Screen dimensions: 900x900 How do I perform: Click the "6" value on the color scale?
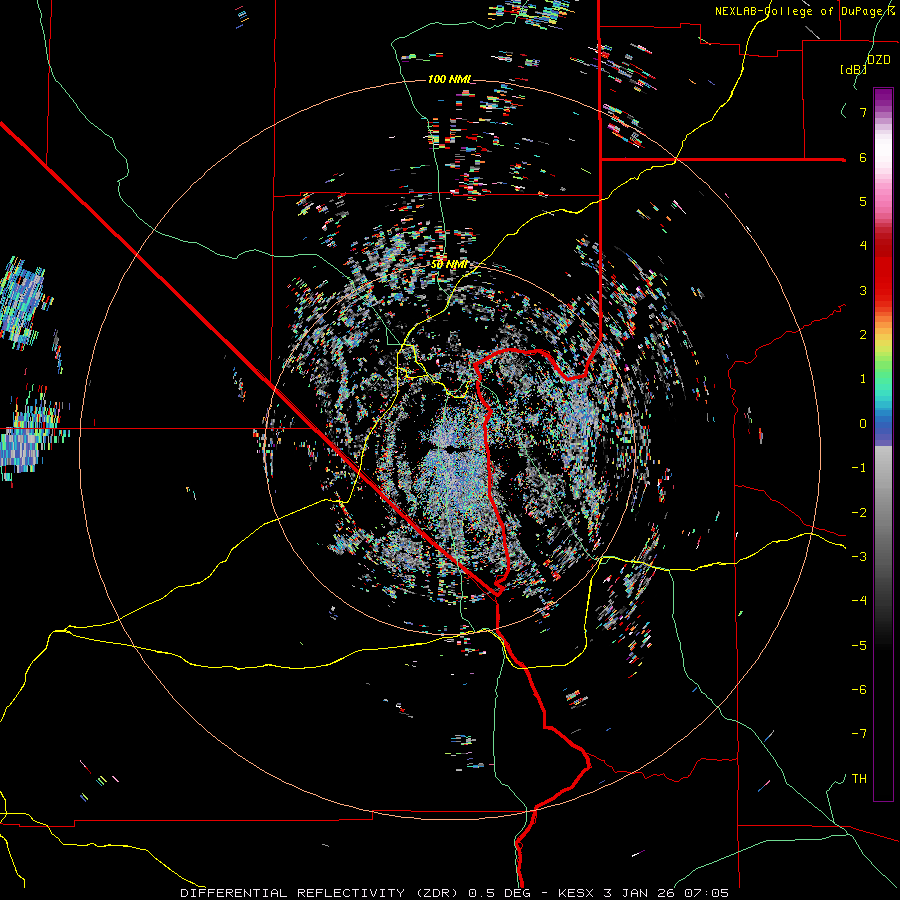click(863, 157)
